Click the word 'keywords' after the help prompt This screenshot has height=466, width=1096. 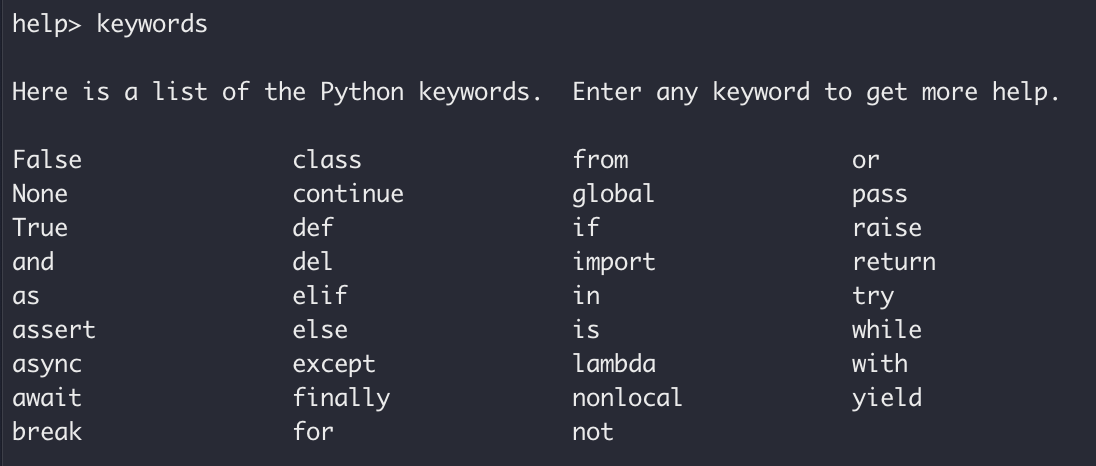point(152,25)
